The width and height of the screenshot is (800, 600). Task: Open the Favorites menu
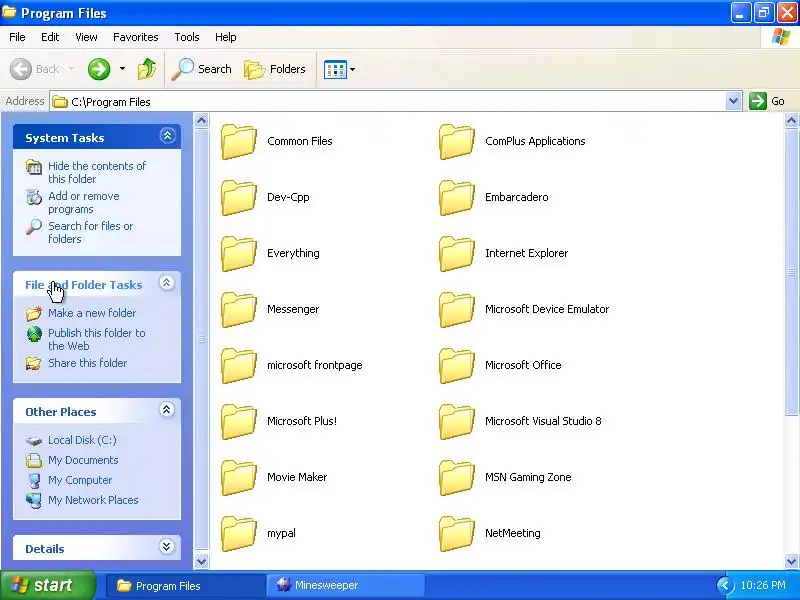click(x=136, y=37)
